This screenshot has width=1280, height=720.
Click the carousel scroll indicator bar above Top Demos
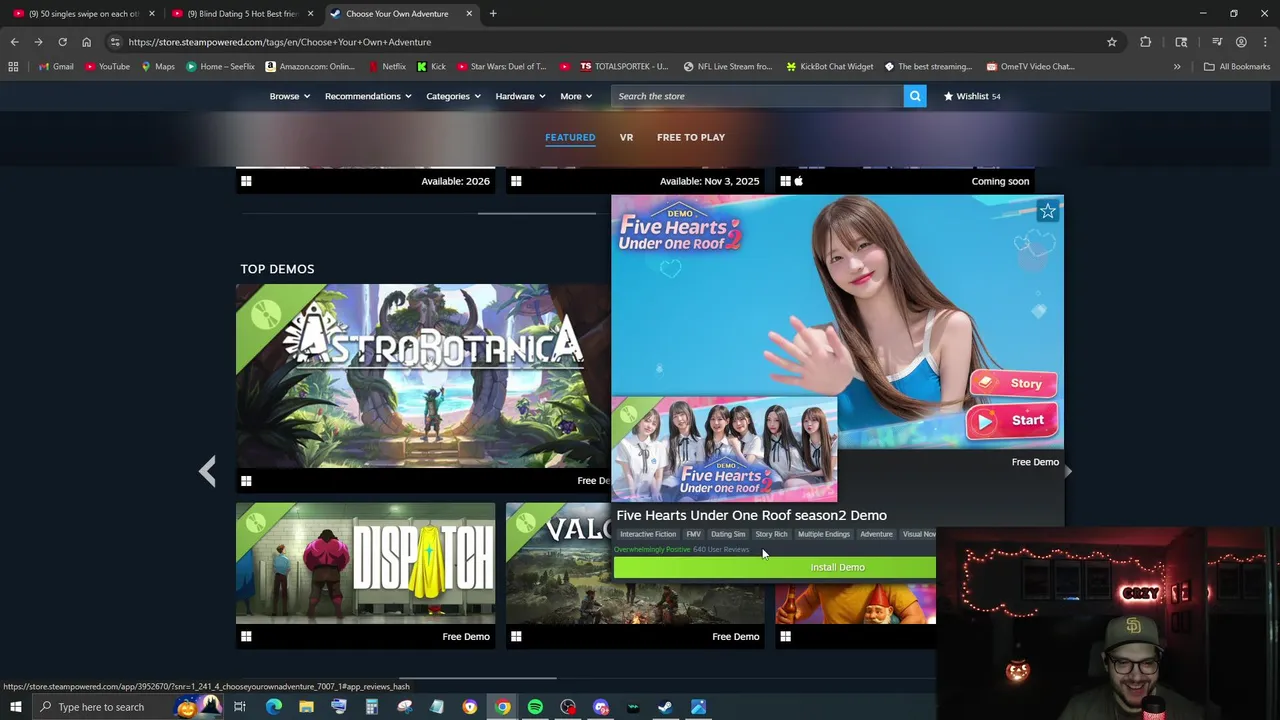(x=536, y=213)
